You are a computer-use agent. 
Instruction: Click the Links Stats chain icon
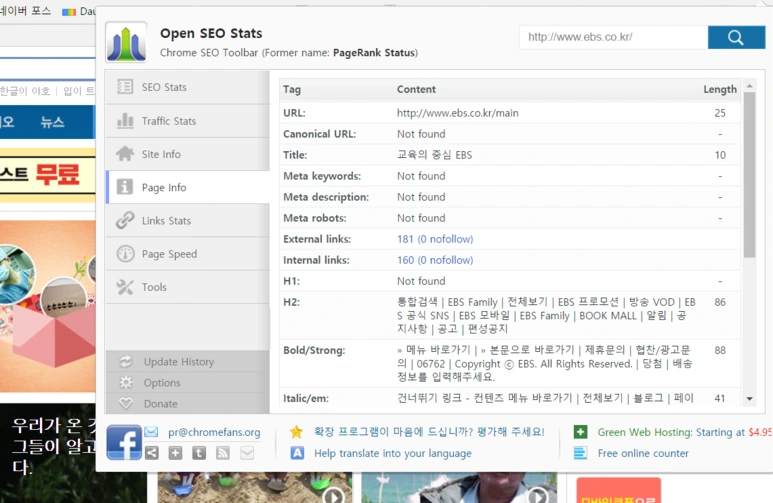(x=125, y=220)
